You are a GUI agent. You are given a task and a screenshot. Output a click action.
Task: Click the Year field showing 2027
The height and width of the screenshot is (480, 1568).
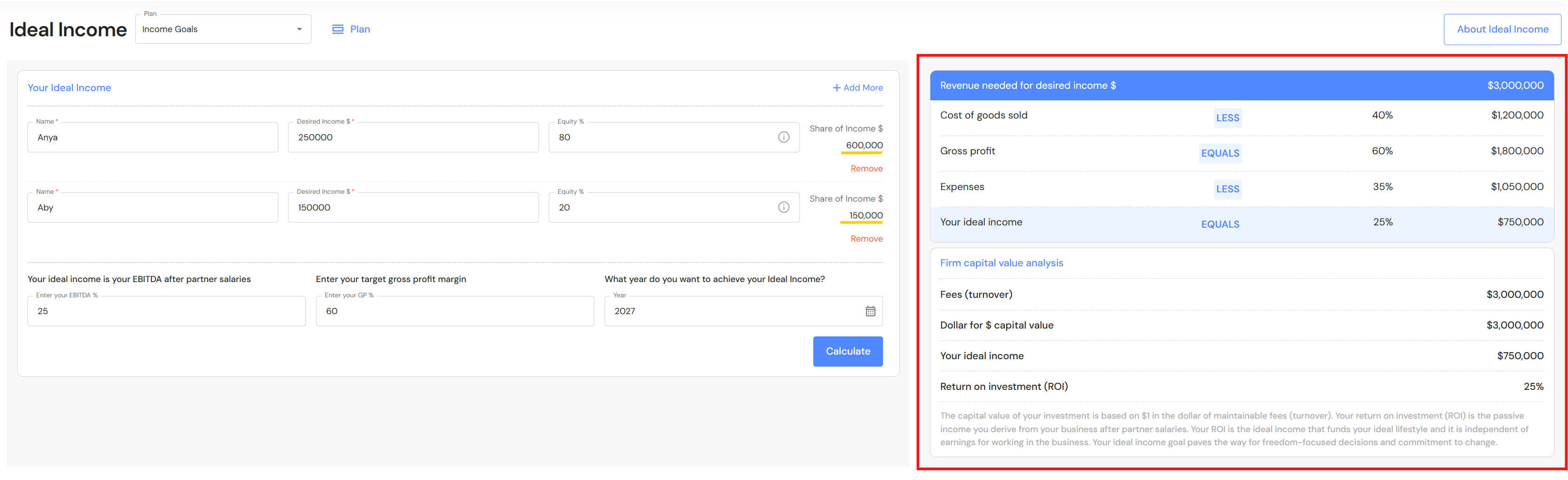[731, 311]
